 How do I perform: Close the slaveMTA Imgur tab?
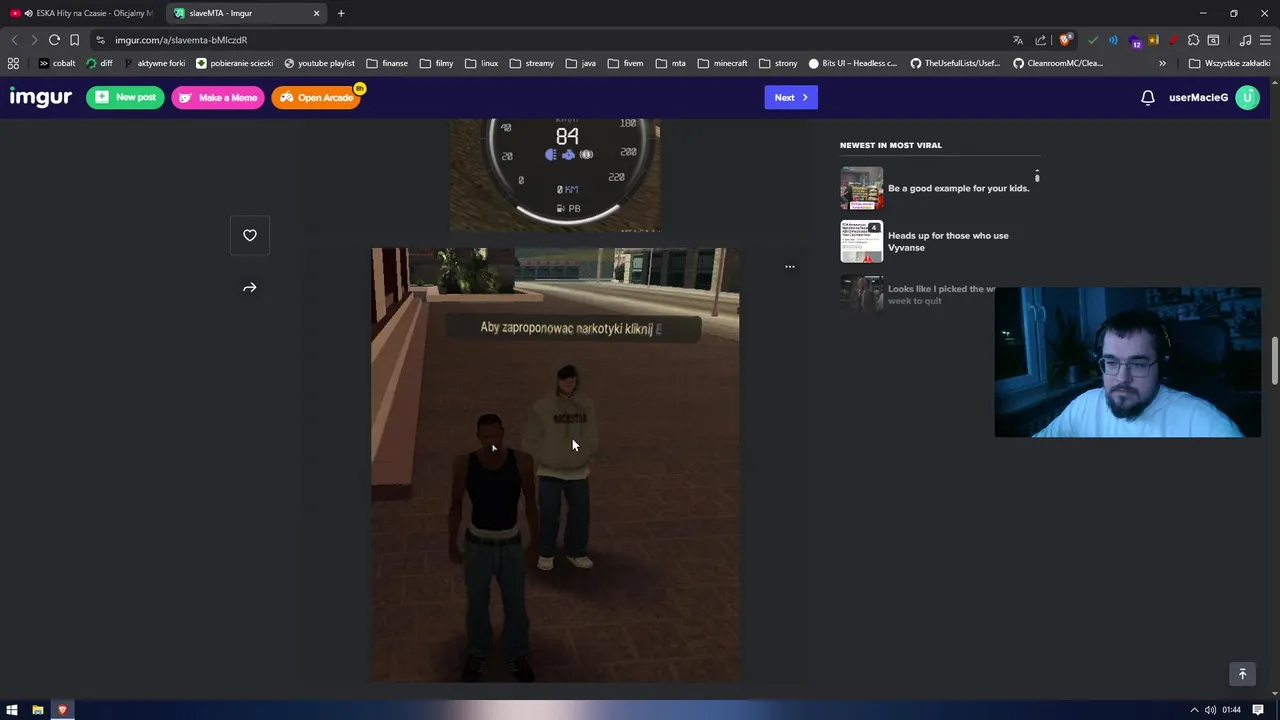(317, 13)
